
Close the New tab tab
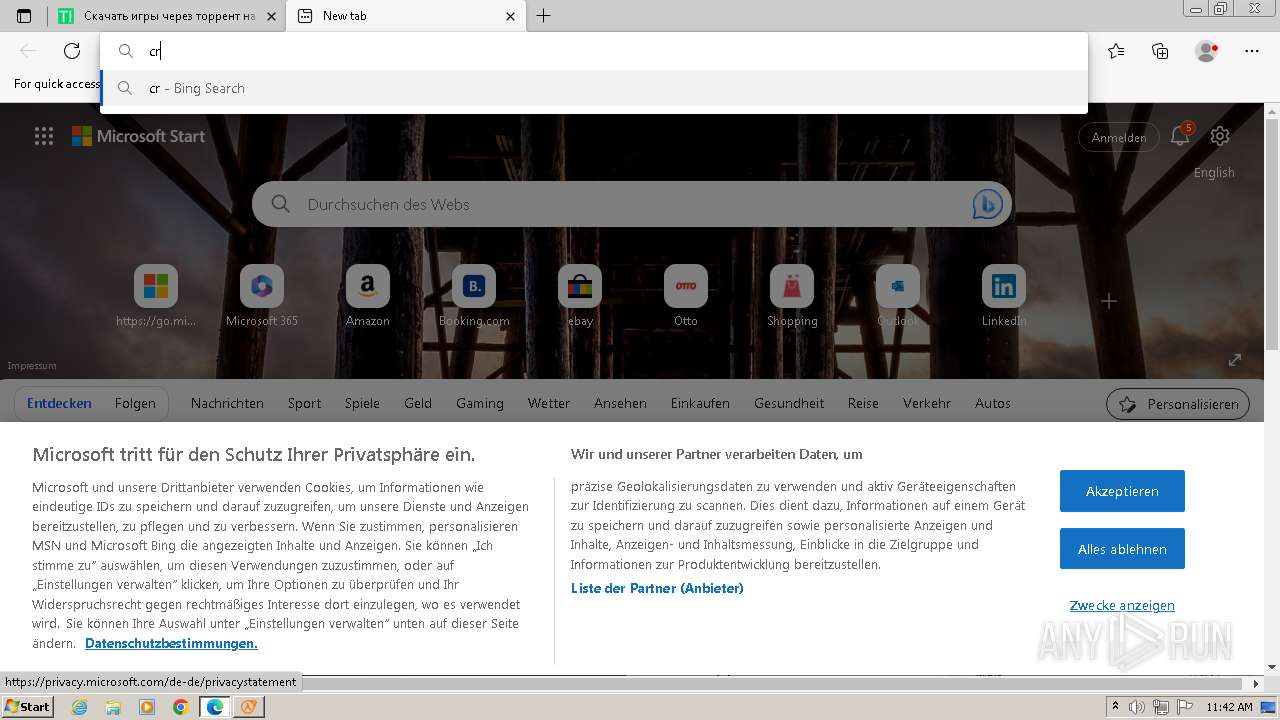coord(510,16)
